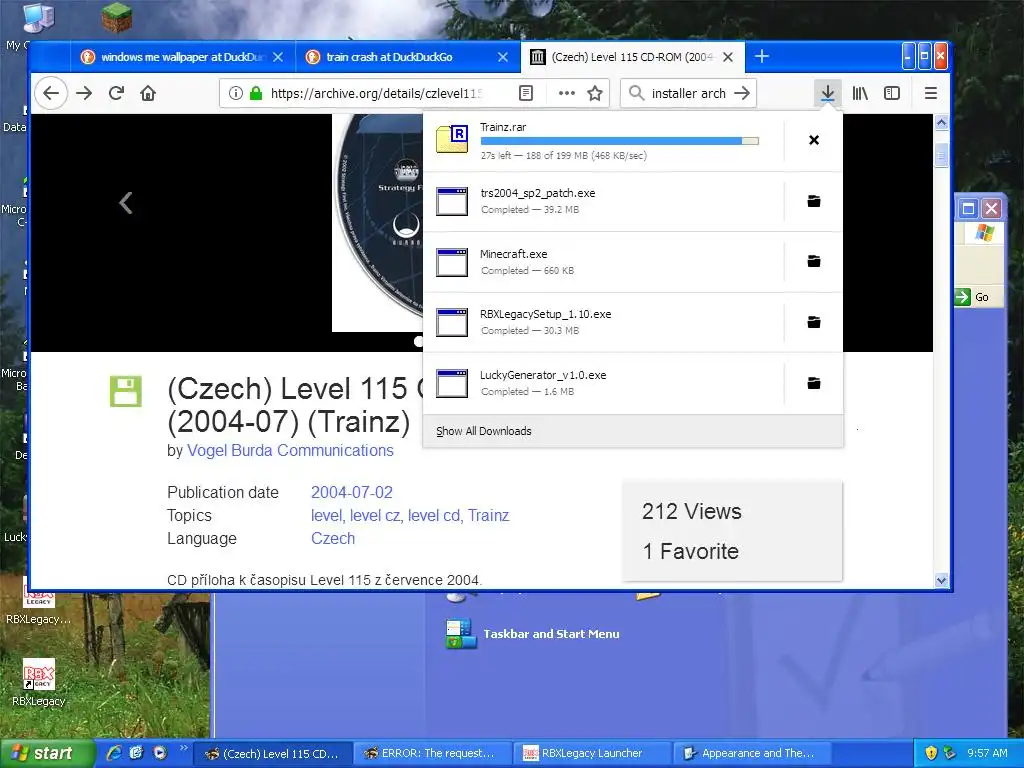
Task: Open the 2004-07-02 publication date link
Action: 351,492
